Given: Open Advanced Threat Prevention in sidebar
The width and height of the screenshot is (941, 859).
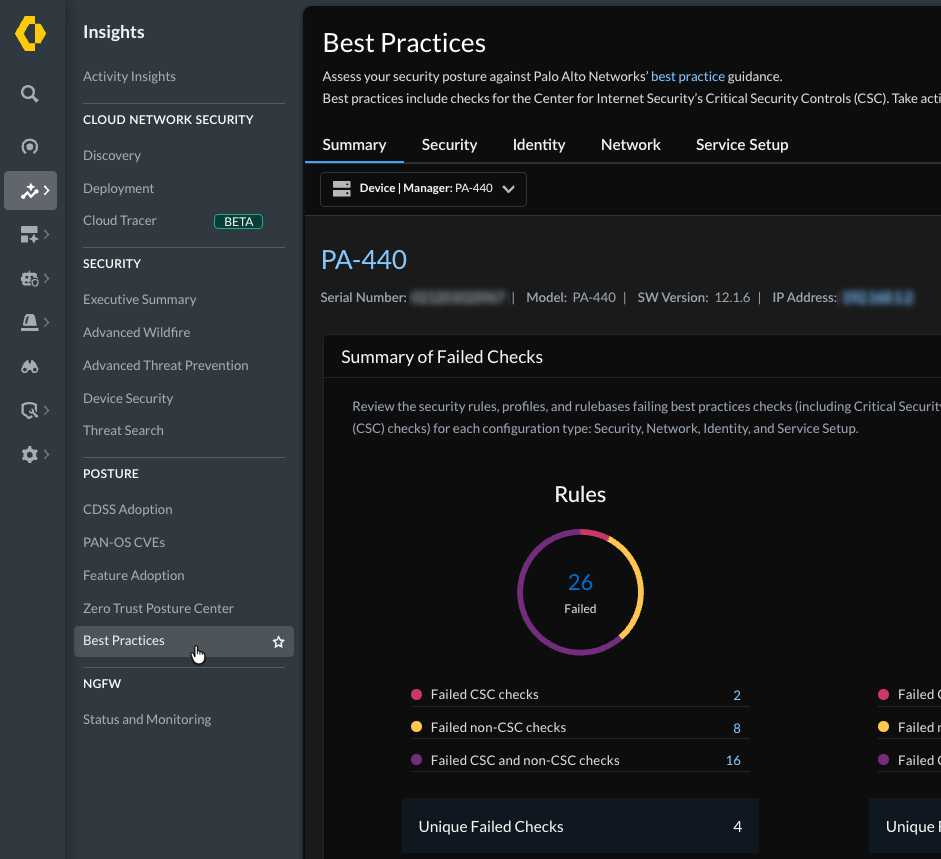Looking at the screenshot, I should (x=166, y=366).
